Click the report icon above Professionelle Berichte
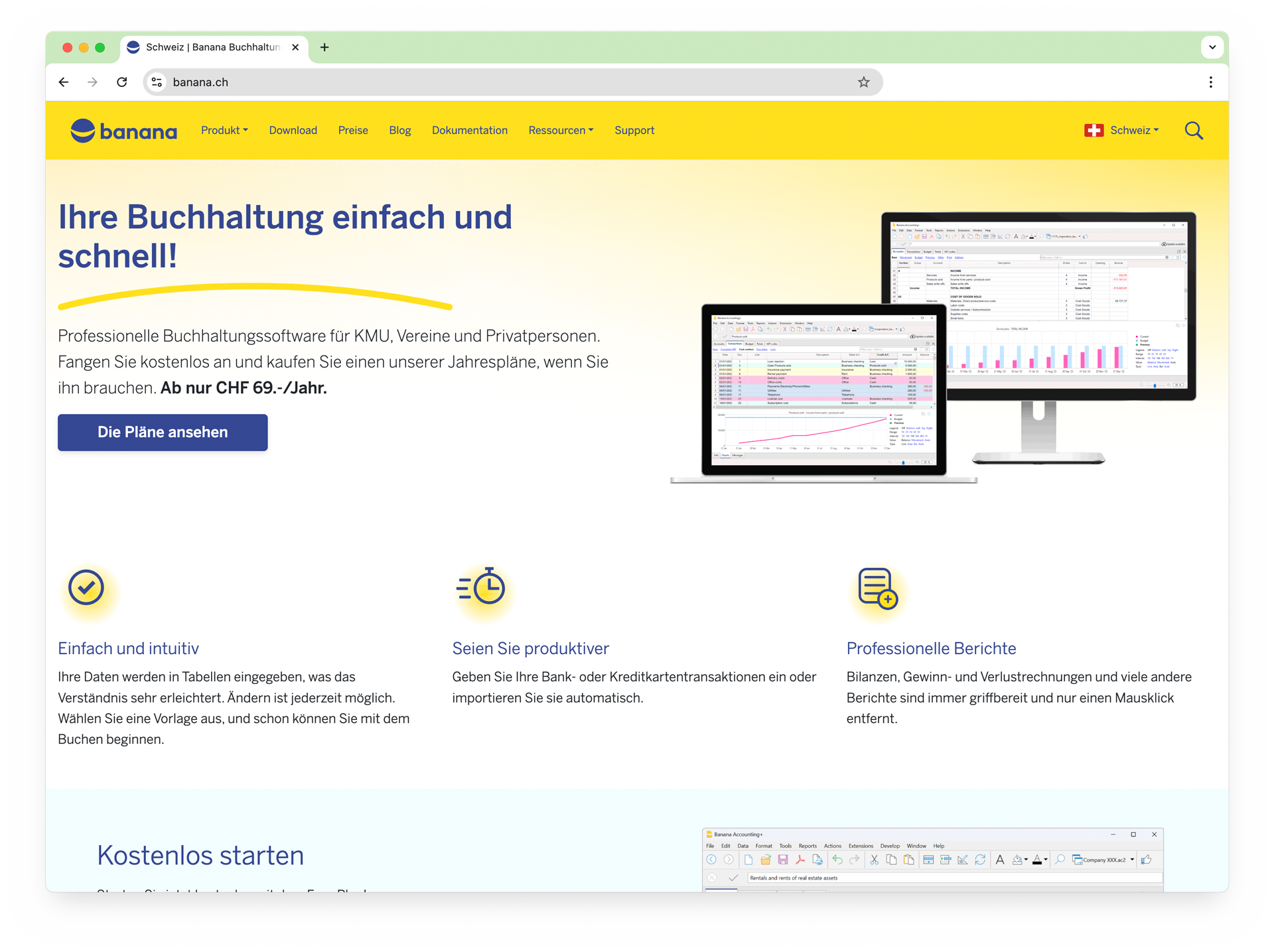The width and height of the screenshot is (1274, 952). tap(877, 588)
